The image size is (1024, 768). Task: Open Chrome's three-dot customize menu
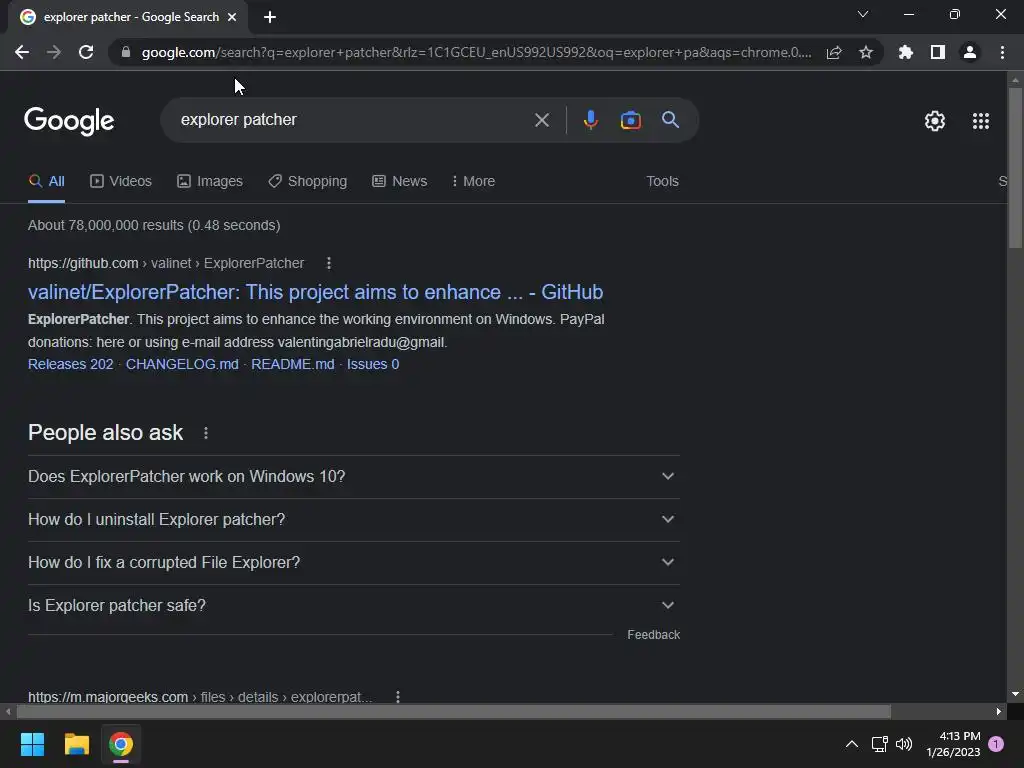tap(1002, 52)
